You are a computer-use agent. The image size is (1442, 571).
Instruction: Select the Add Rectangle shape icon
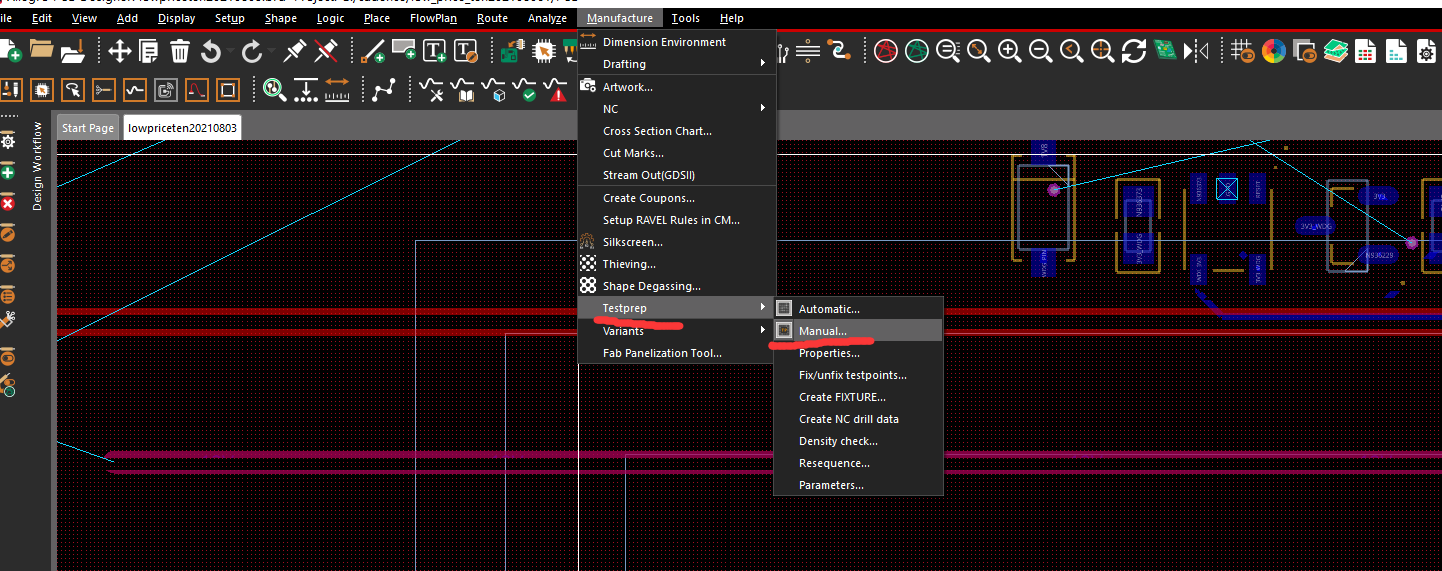404,51
